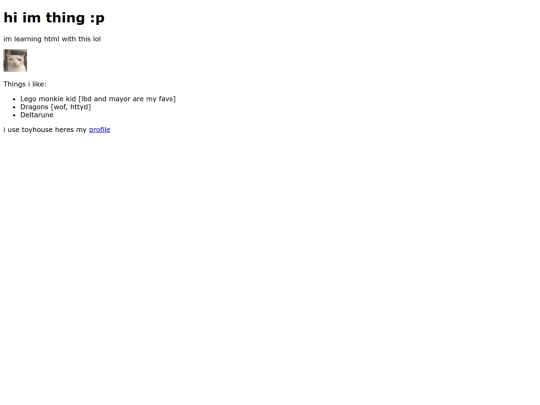Click the words 'heres my' before the link
Viewport: 540px width, 405px height.
(x=71, y=130)
